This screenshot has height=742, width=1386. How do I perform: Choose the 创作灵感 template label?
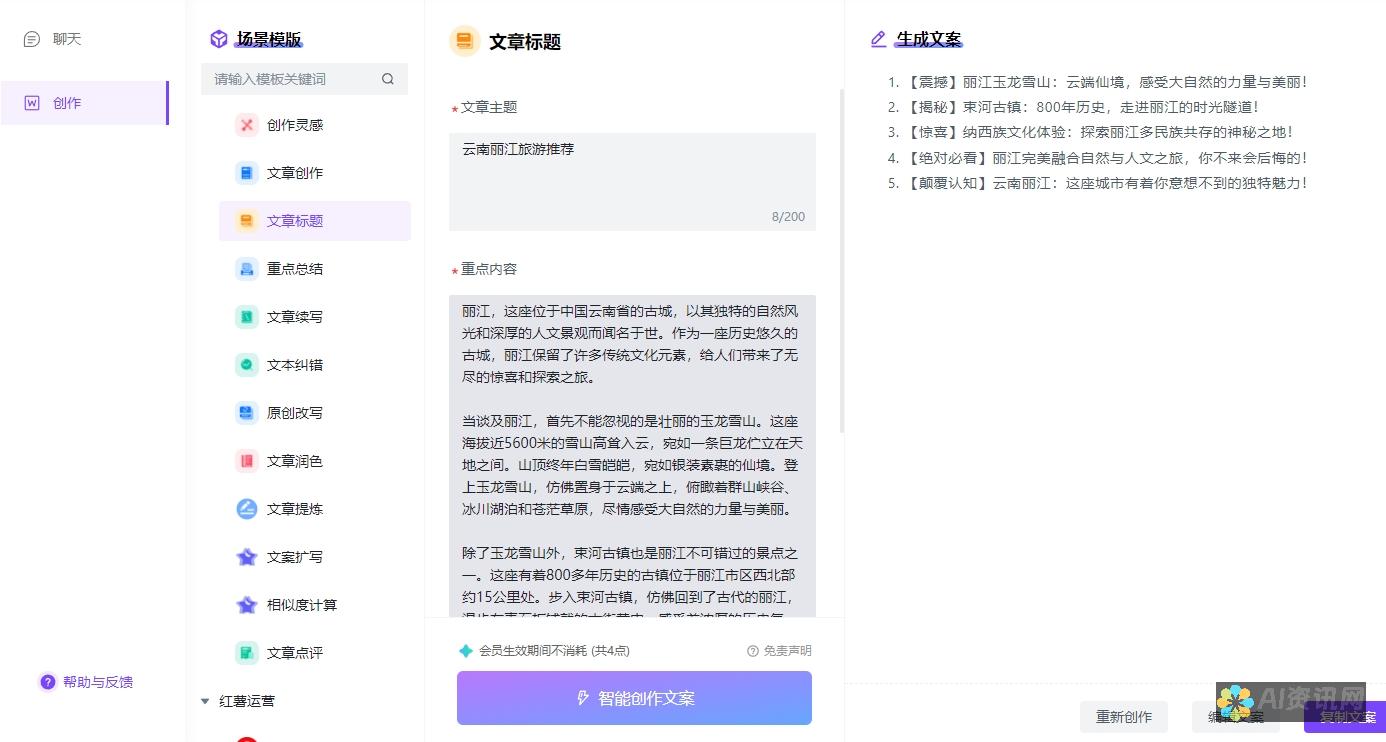(x=295, y=125)
